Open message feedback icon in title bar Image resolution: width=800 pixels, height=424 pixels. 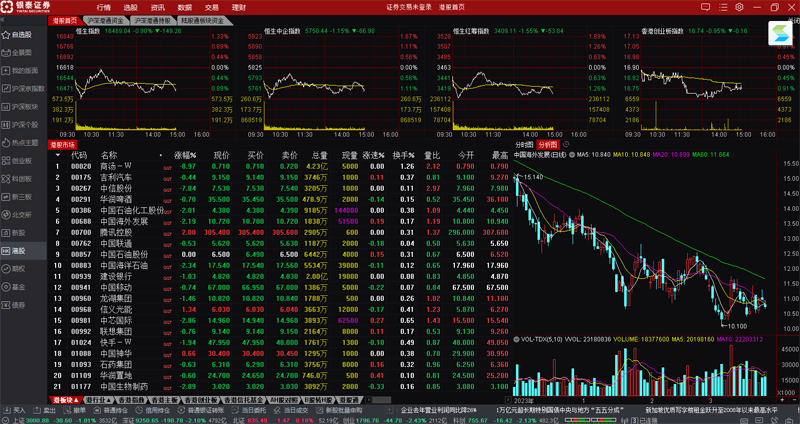pos(705,7)
